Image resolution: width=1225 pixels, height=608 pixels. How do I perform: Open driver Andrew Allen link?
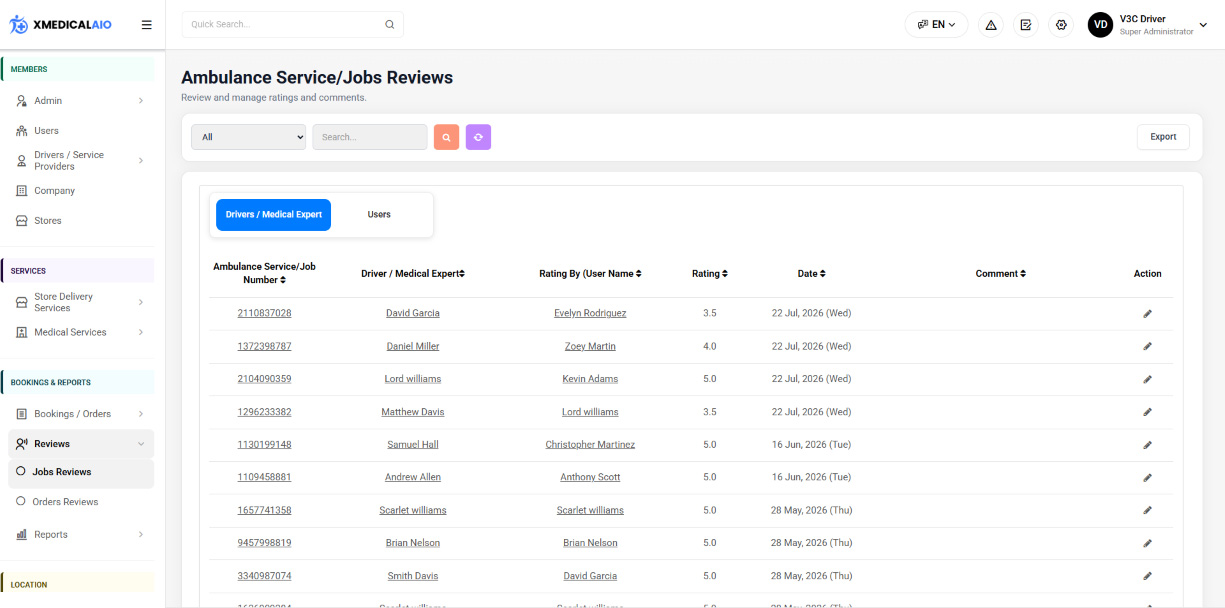tap(413, 477)
